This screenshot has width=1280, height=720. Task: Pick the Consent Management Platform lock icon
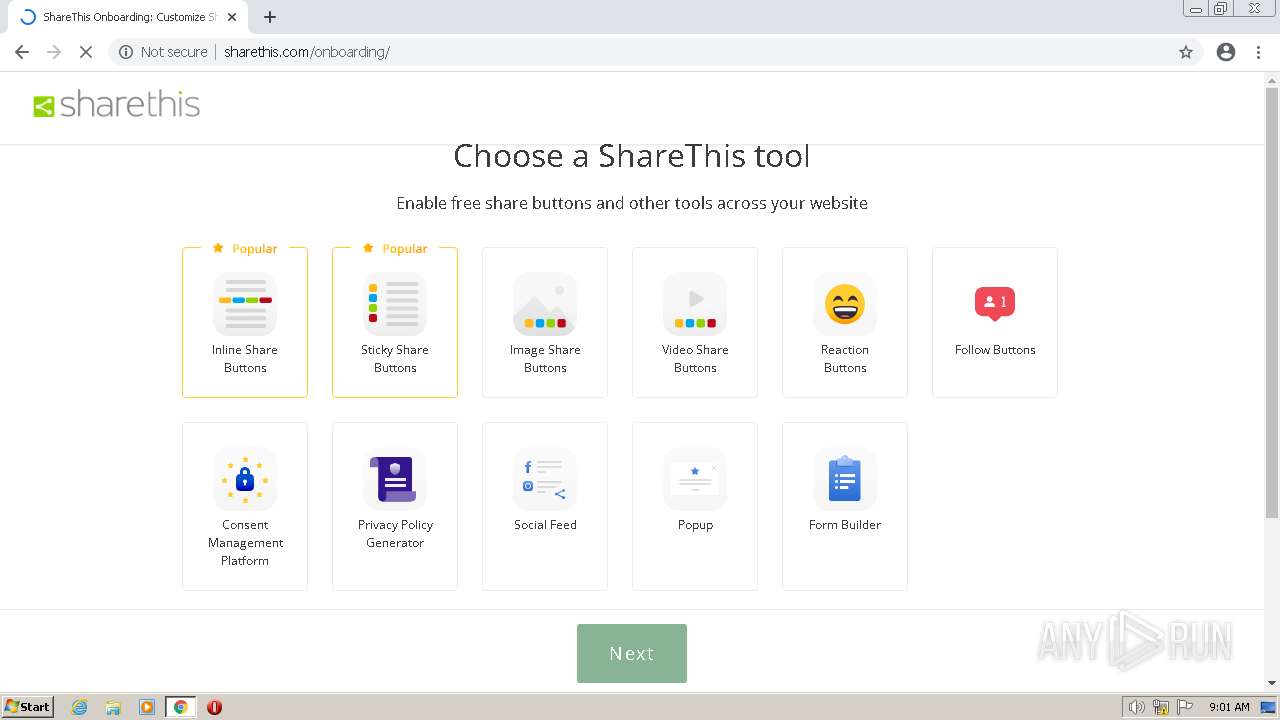(x=245, y=479)
